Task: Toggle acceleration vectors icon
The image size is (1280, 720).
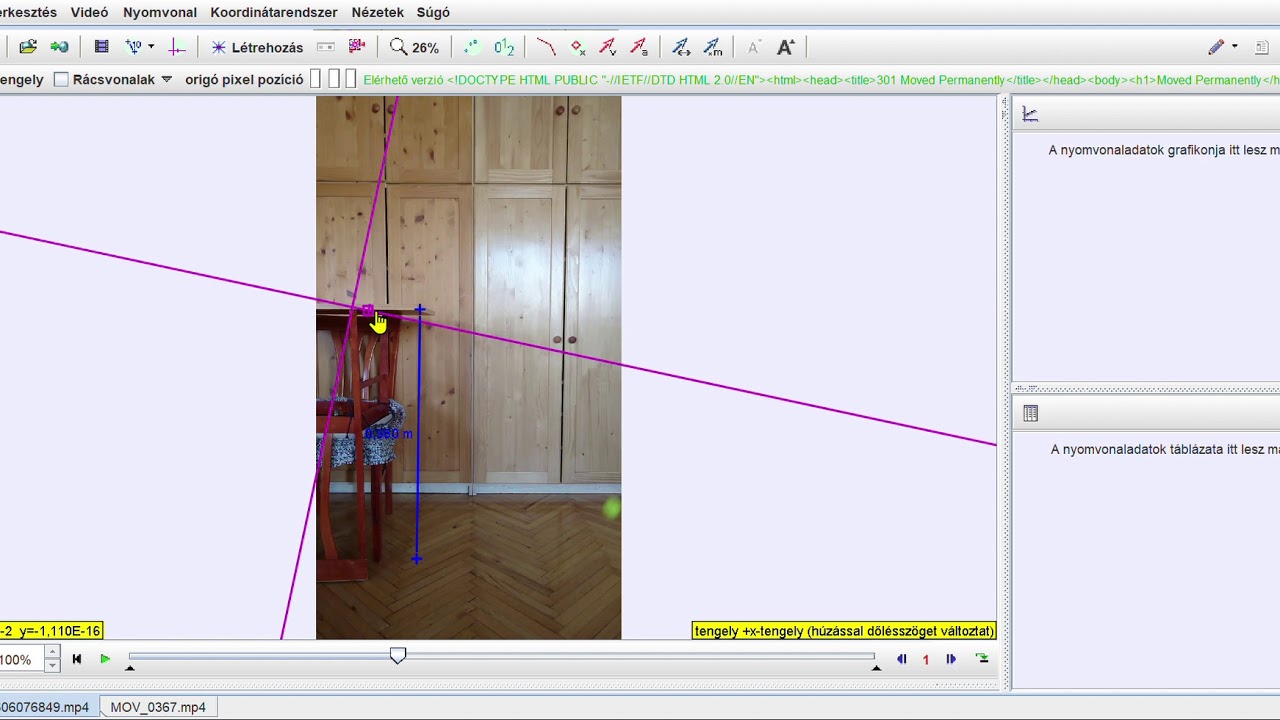Action: [639, 47]
